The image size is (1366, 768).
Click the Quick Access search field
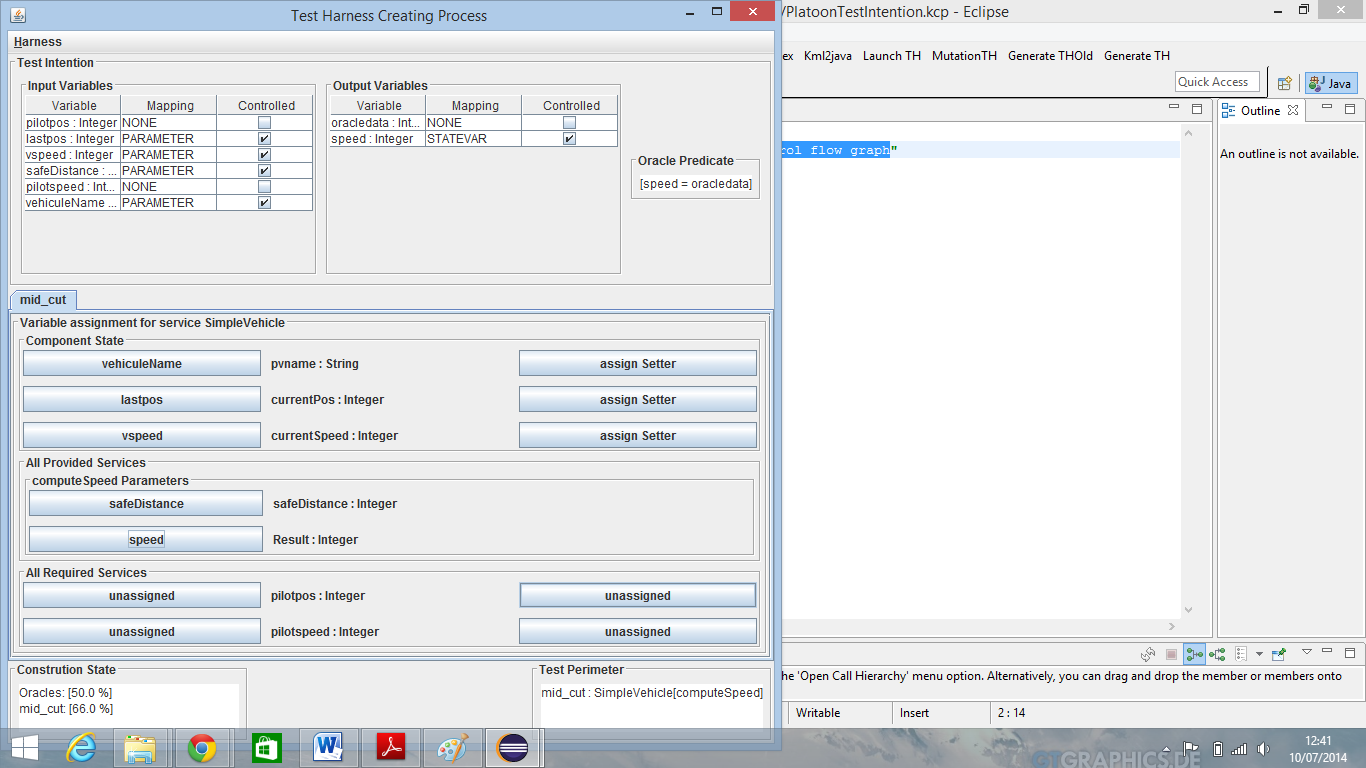(1213, 82)
